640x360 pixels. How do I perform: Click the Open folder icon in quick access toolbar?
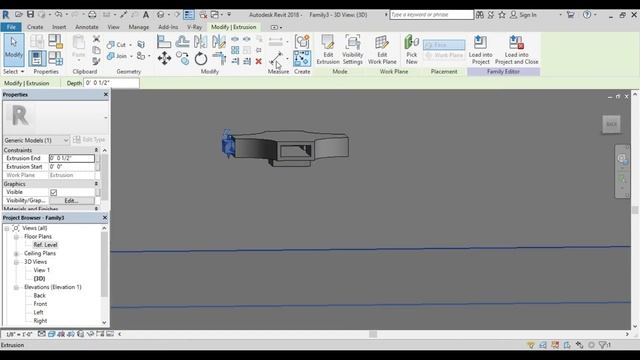coord(19,15)
